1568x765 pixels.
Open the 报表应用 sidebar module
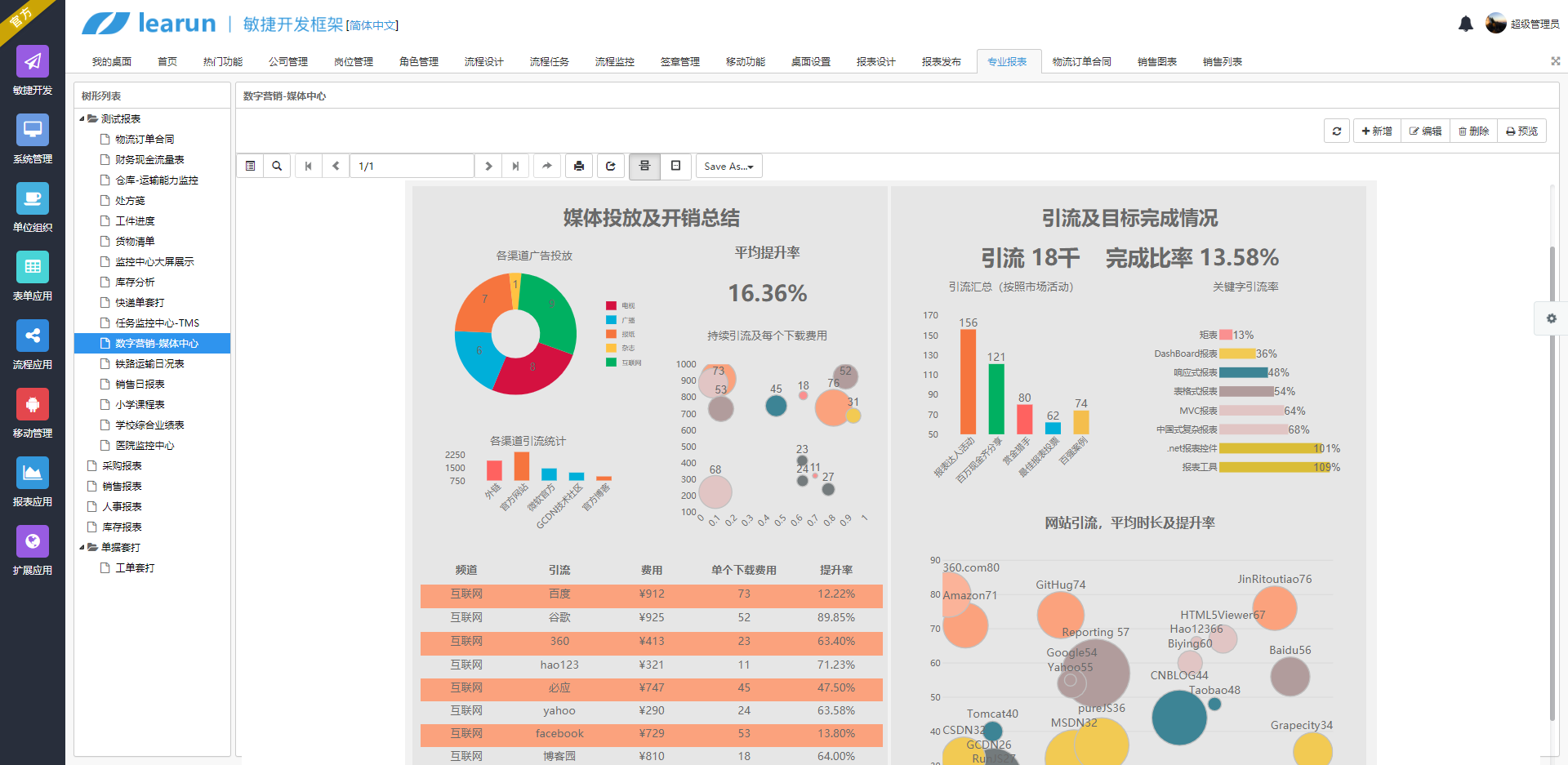(x=33, y=483)
